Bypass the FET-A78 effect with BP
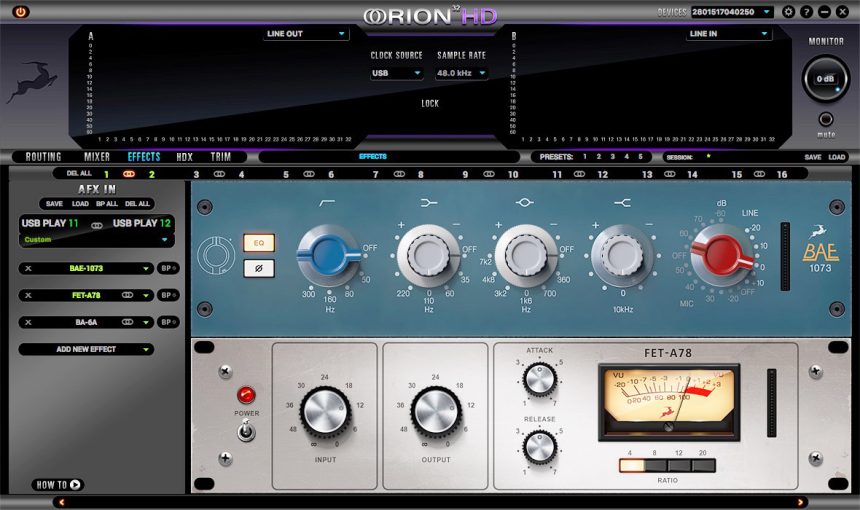Screen dimensions: 860x510 (x=167, y=295)
